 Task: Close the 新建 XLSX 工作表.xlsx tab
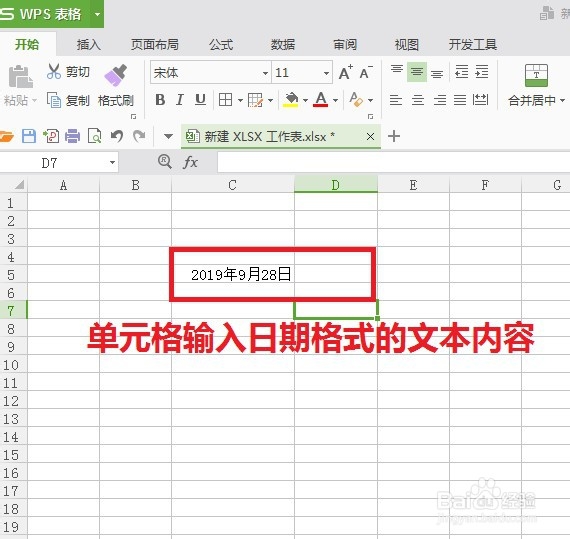click(370, 137)
